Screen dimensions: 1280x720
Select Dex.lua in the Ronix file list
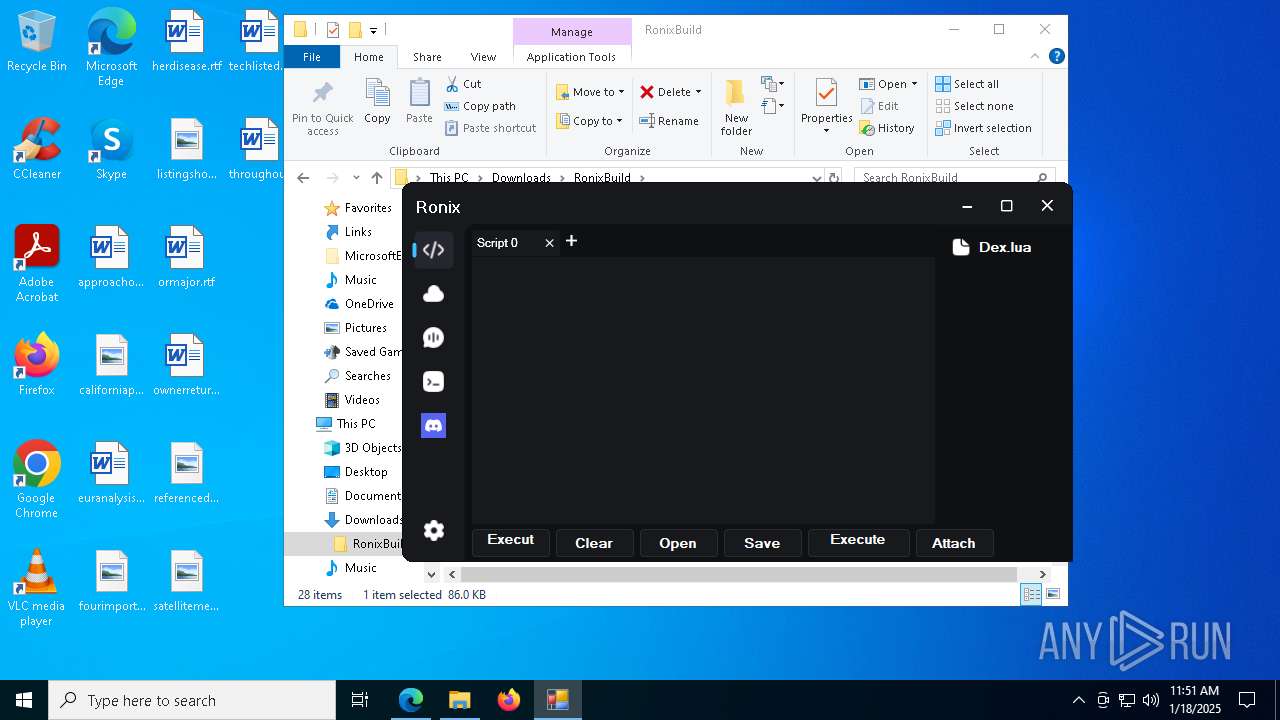click(992, 247)
